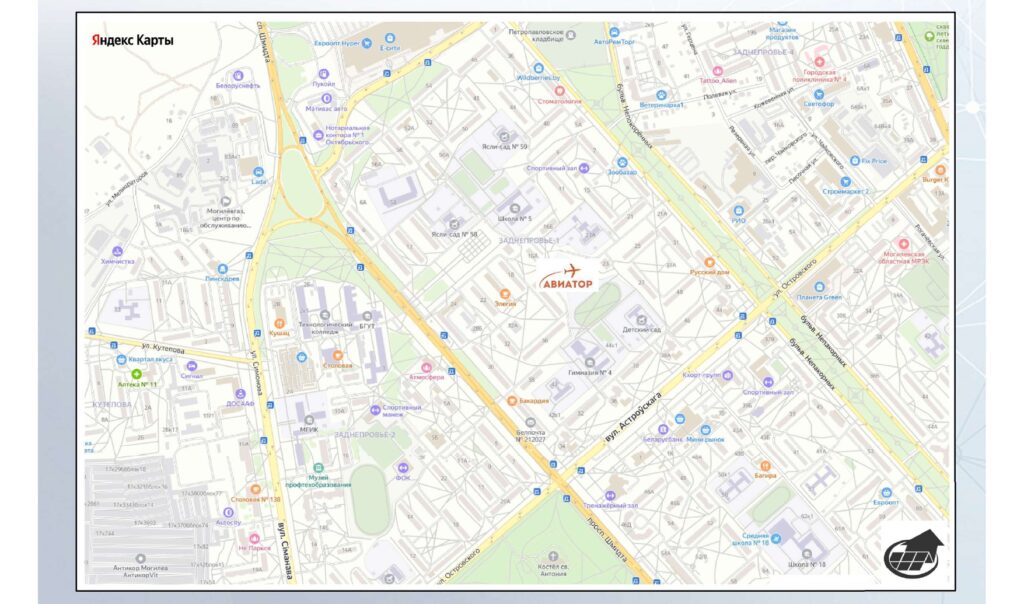
Task: Select the Русский дом cafe icon
Action: (709, 262)
